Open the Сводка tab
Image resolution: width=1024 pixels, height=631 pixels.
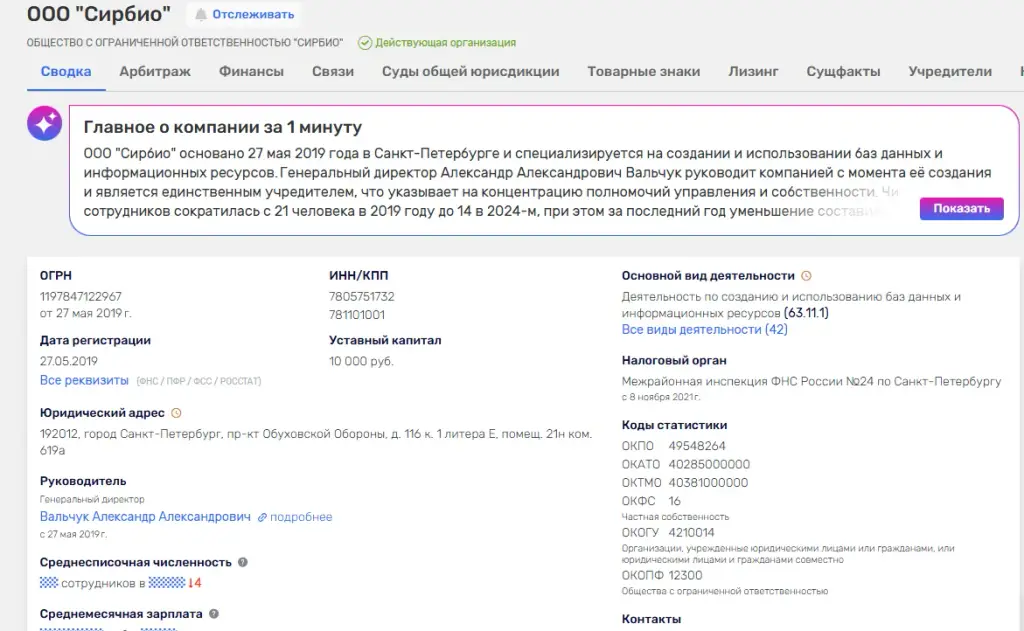(x=66, y=72)
